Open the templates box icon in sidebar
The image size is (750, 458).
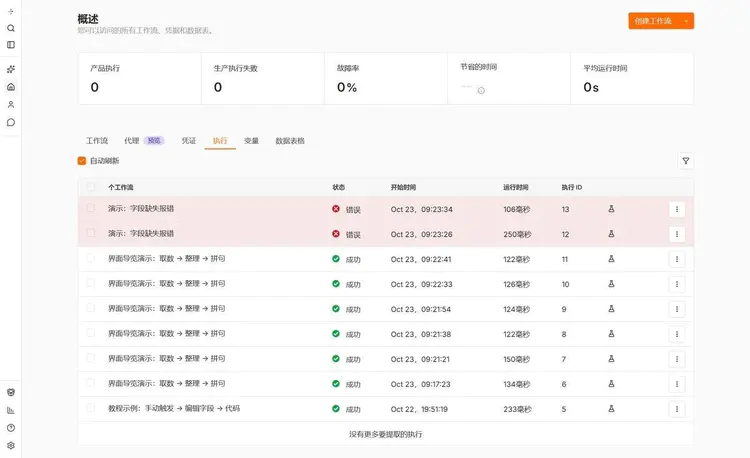pyautogui.click(x=11, y=393)
